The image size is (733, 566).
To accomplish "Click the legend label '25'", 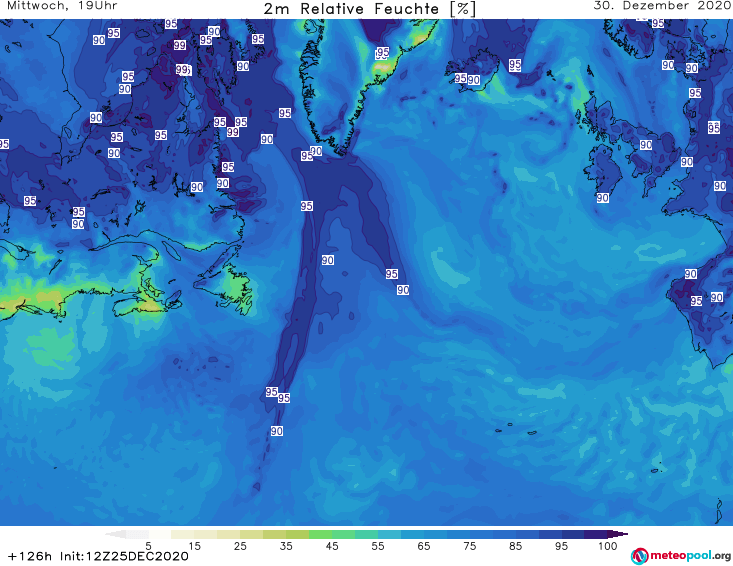I will click(x=240, y=546).
